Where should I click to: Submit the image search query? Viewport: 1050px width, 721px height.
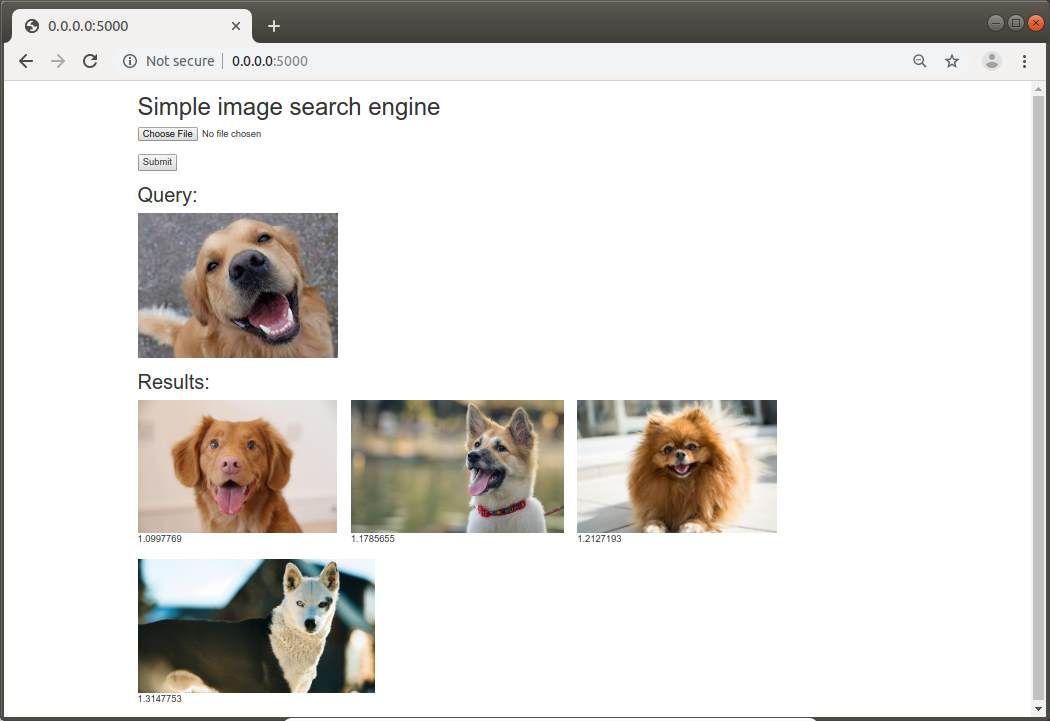point(157,161)
